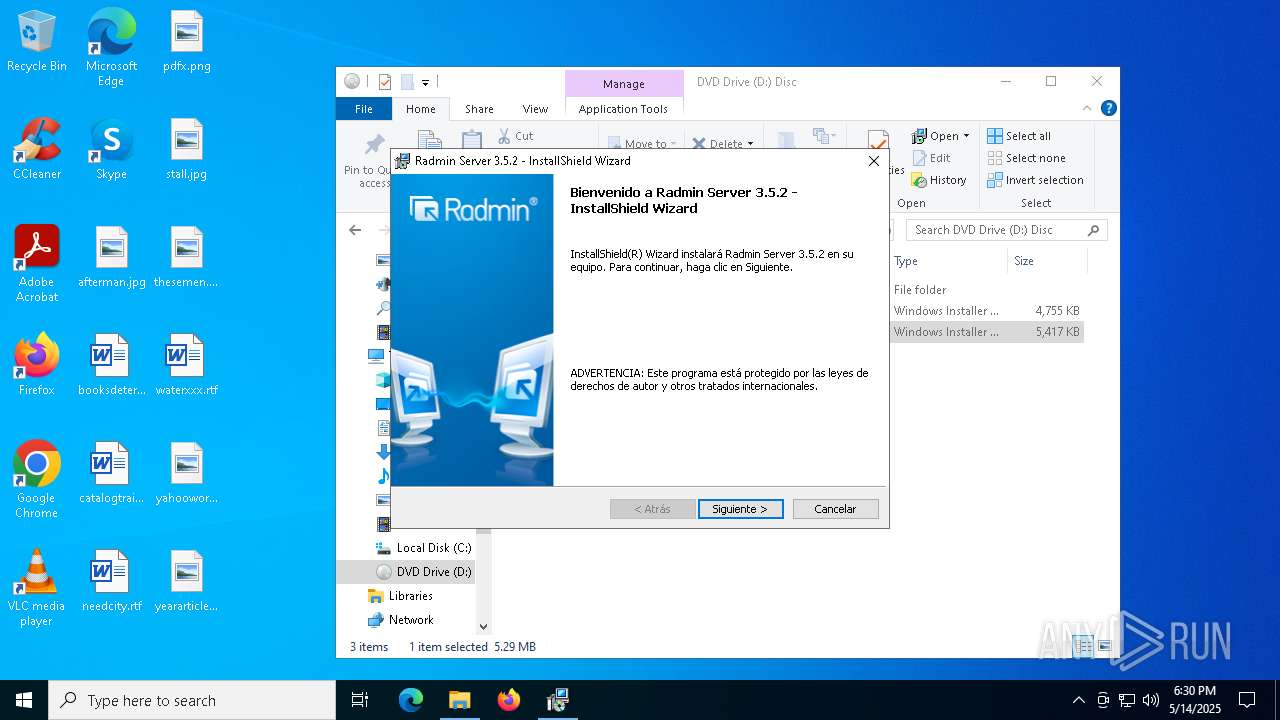
Task: Select the Application Tools tab
Action: tap(623, 109)
